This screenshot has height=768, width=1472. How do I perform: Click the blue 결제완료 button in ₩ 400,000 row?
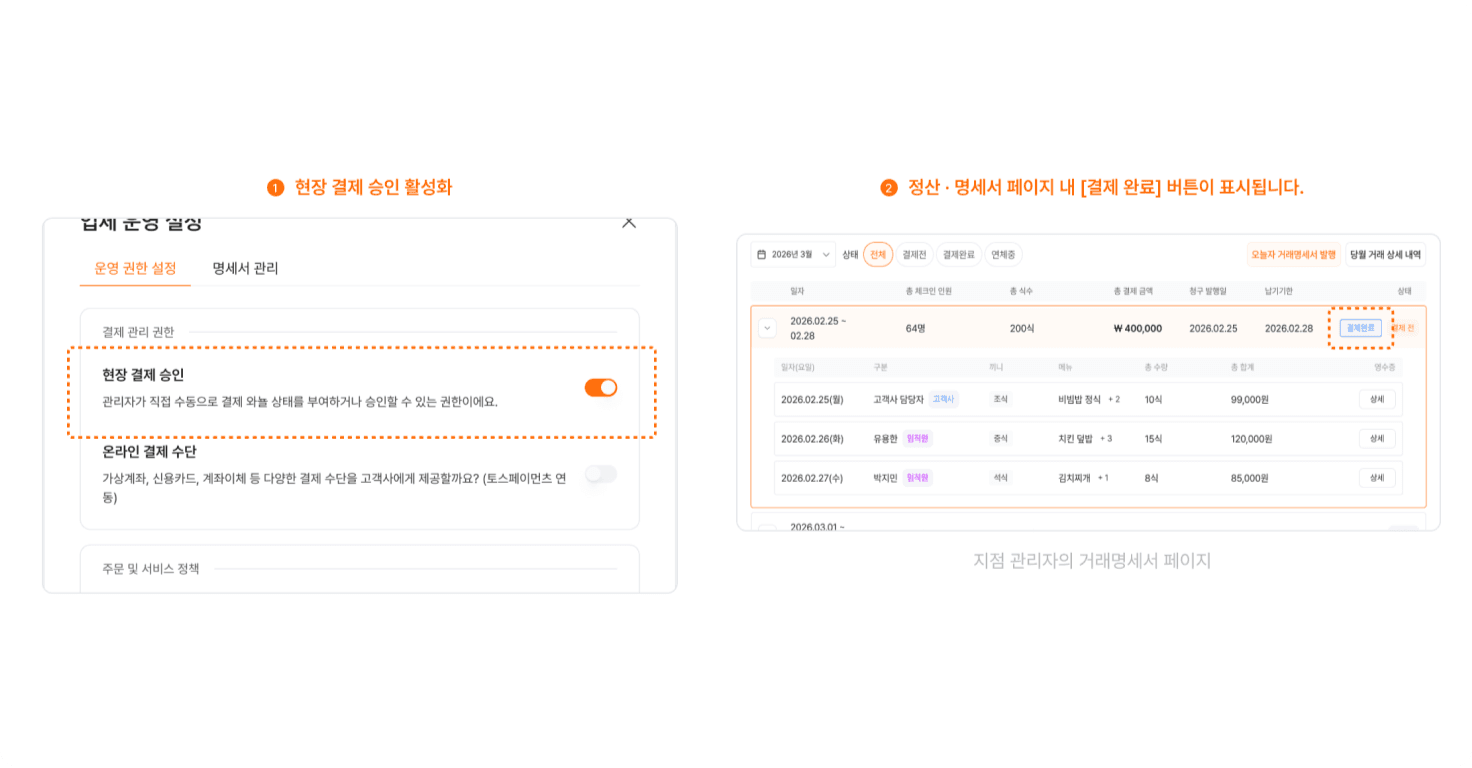[x=1360, y=328]
